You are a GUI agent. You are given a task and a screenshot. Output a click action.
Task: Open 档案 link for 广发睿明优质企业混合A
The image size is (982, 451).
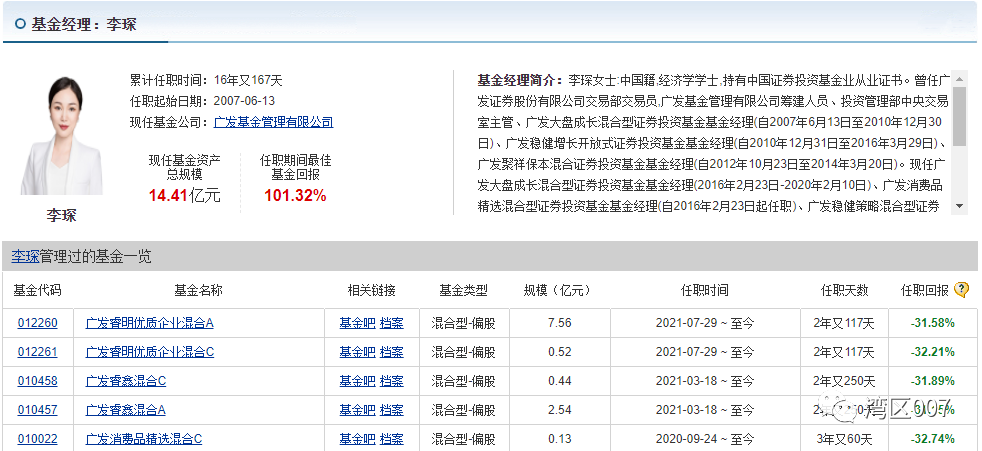392,323
